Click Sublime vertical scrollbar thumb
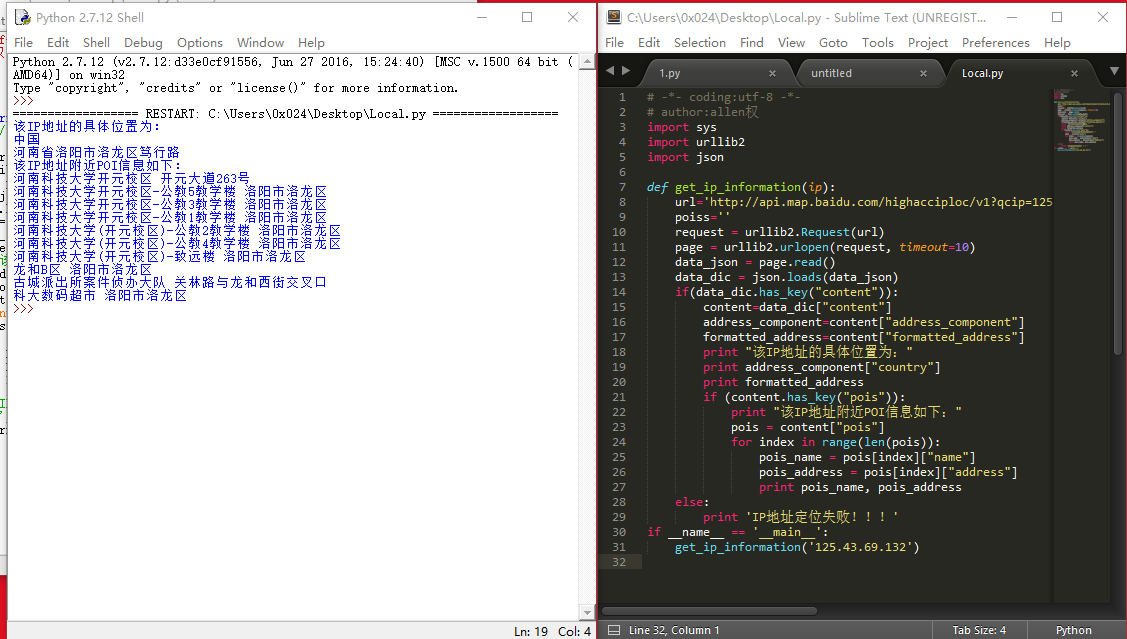 pyautogui.click(x=1118, y=223)
